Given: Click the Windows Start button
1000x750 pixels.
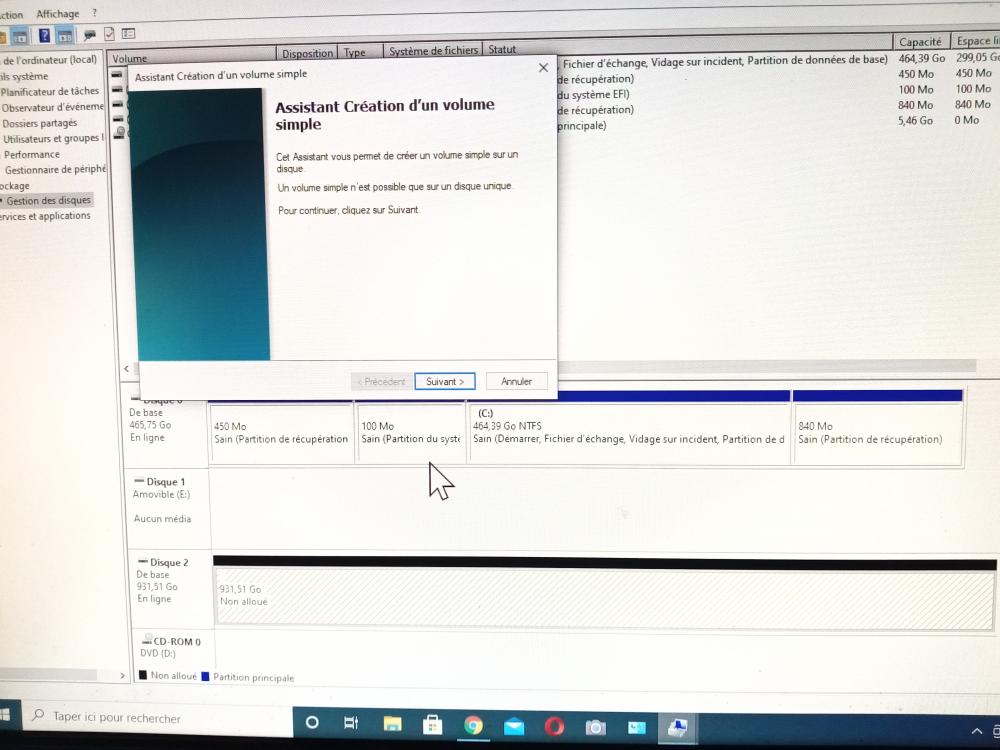Looking at the screenshot, I should pos(5,714).
